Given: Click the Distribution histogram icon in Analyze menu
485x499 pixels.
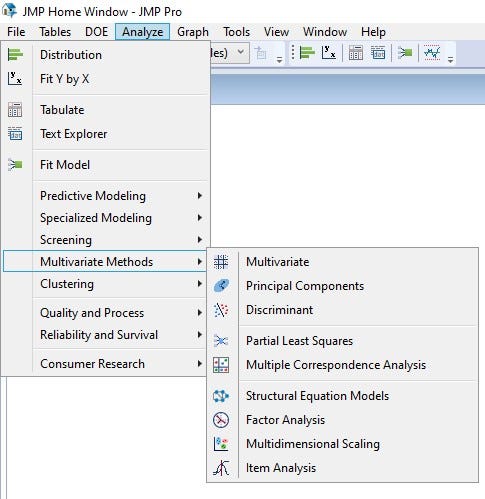Looking at the screenshot, I should click(15, 55).
